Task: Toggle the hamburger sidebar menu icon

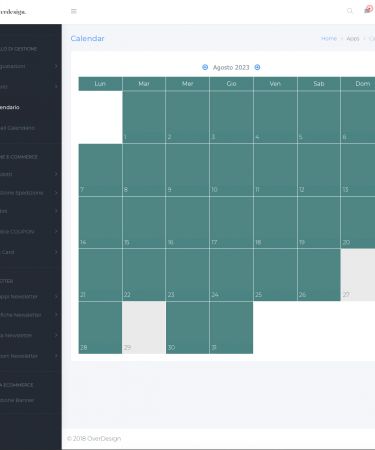Action: coord(74,11)
